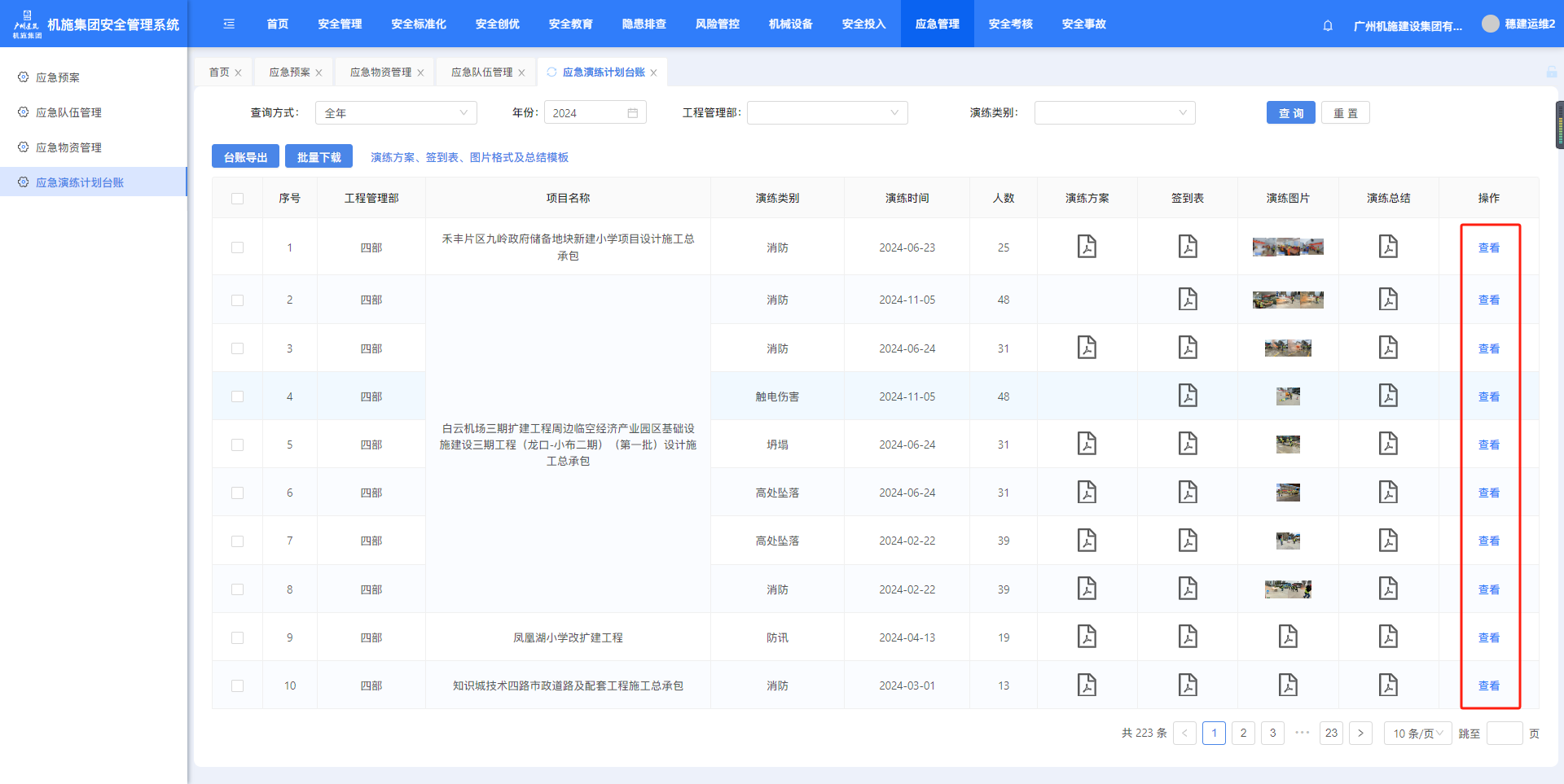Click the drill photo thumbnail in row 1
The height and width of the screenshot is (784, 1564).
(1288, 247)
